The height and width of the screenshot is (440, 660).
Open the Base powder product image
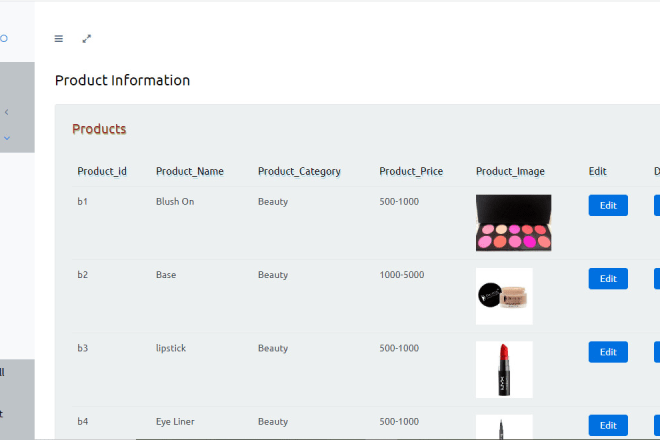tap(504, 296)
